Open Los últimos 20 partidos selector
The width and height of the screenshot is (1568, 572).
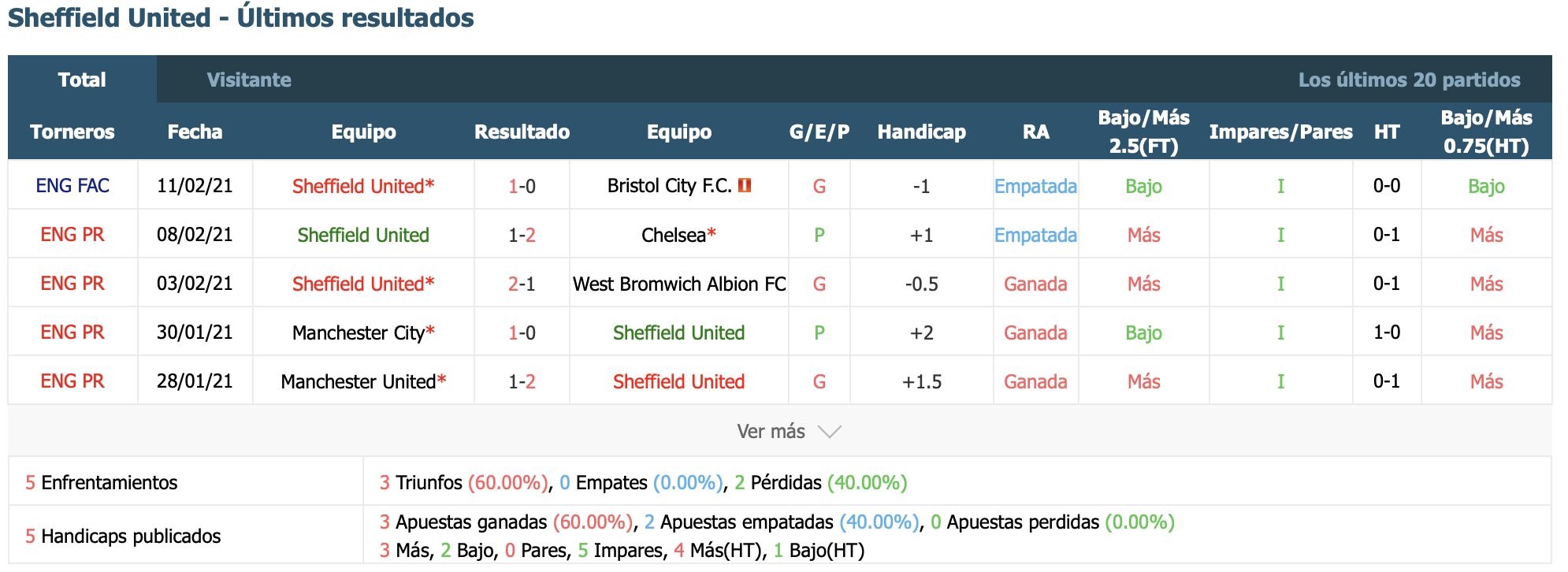point(1409,80)
